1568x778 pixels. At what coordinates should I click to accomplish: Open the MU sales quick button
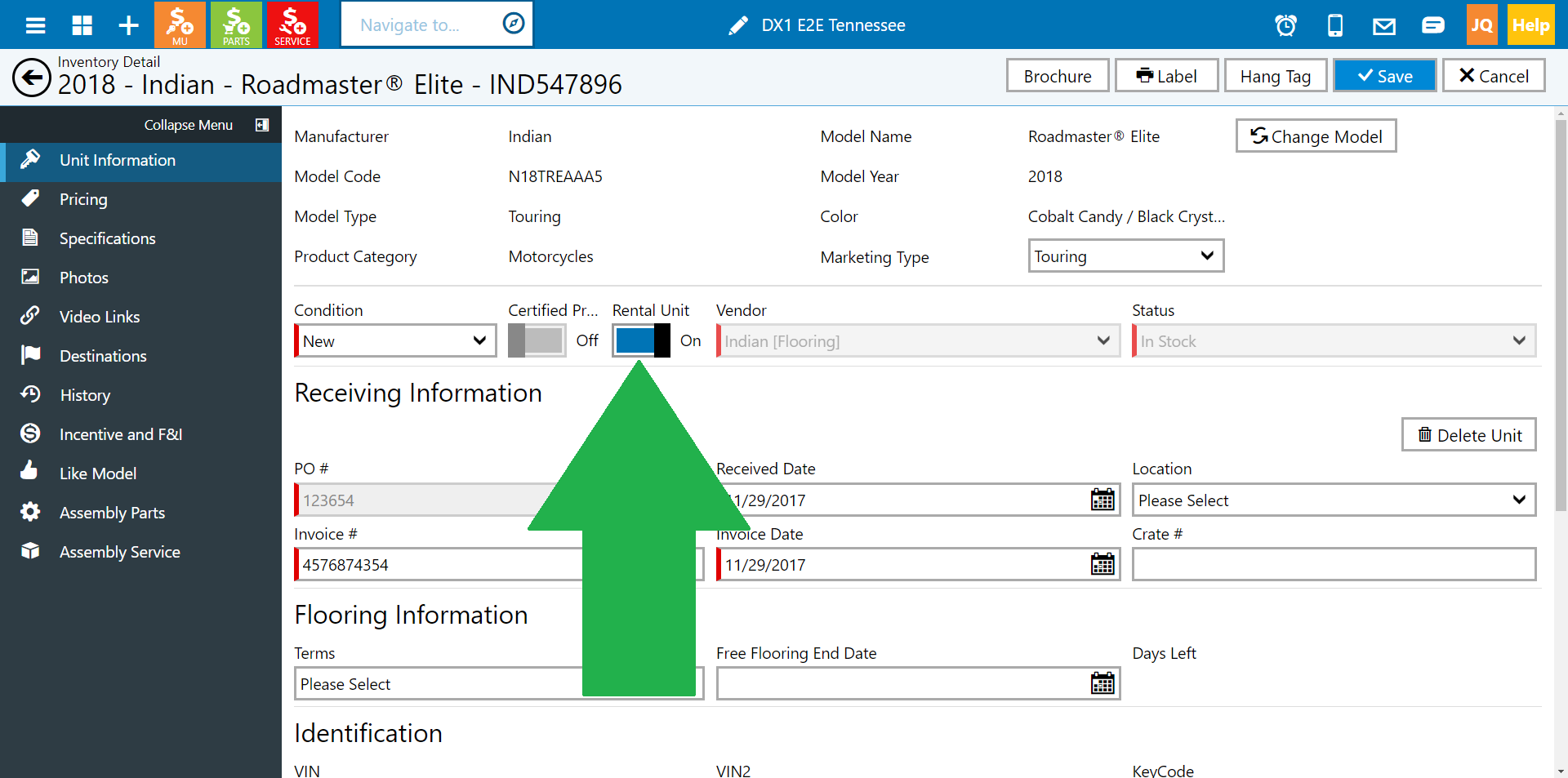(x=180, y=24)
